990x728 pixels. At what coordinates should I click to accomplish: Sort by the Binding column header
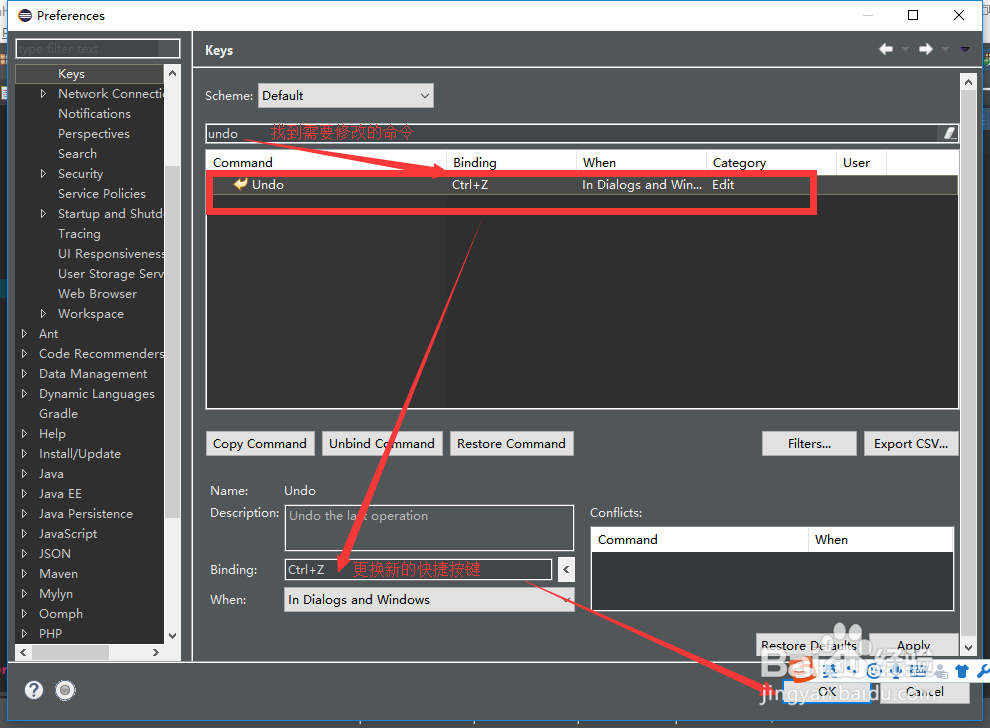[511, 162]
